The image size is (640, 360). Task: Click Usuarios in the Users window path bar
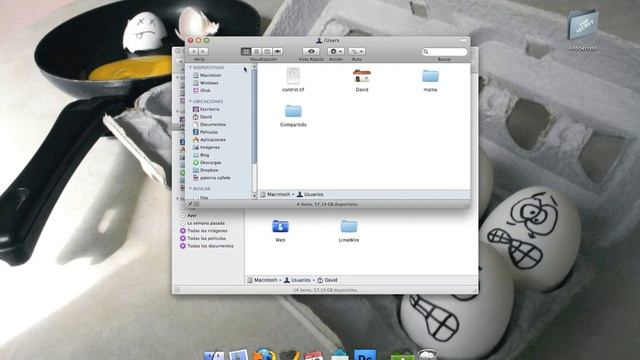tap(310, 194)
